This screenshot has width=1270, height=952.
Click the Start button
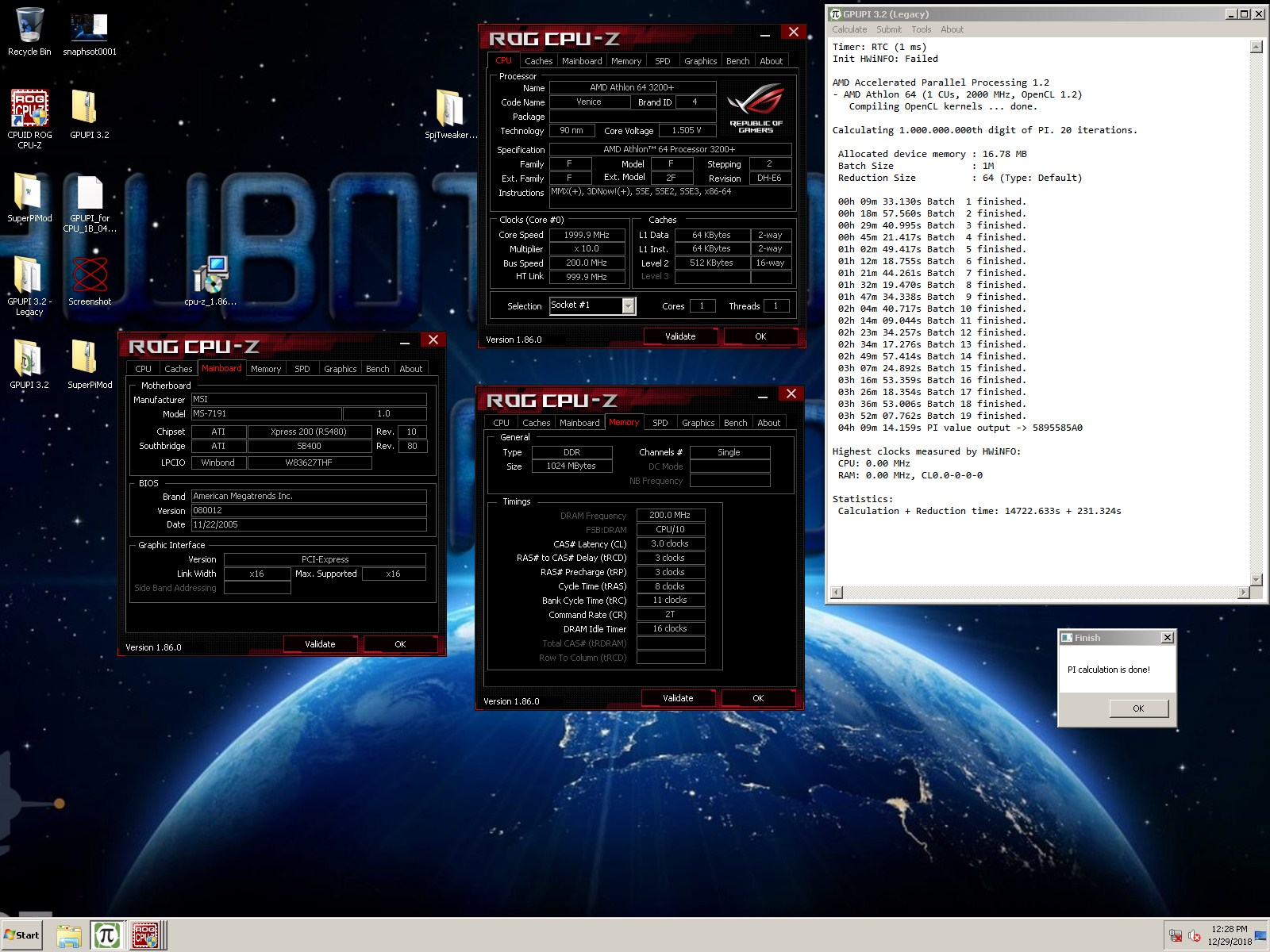coord(21,935)
